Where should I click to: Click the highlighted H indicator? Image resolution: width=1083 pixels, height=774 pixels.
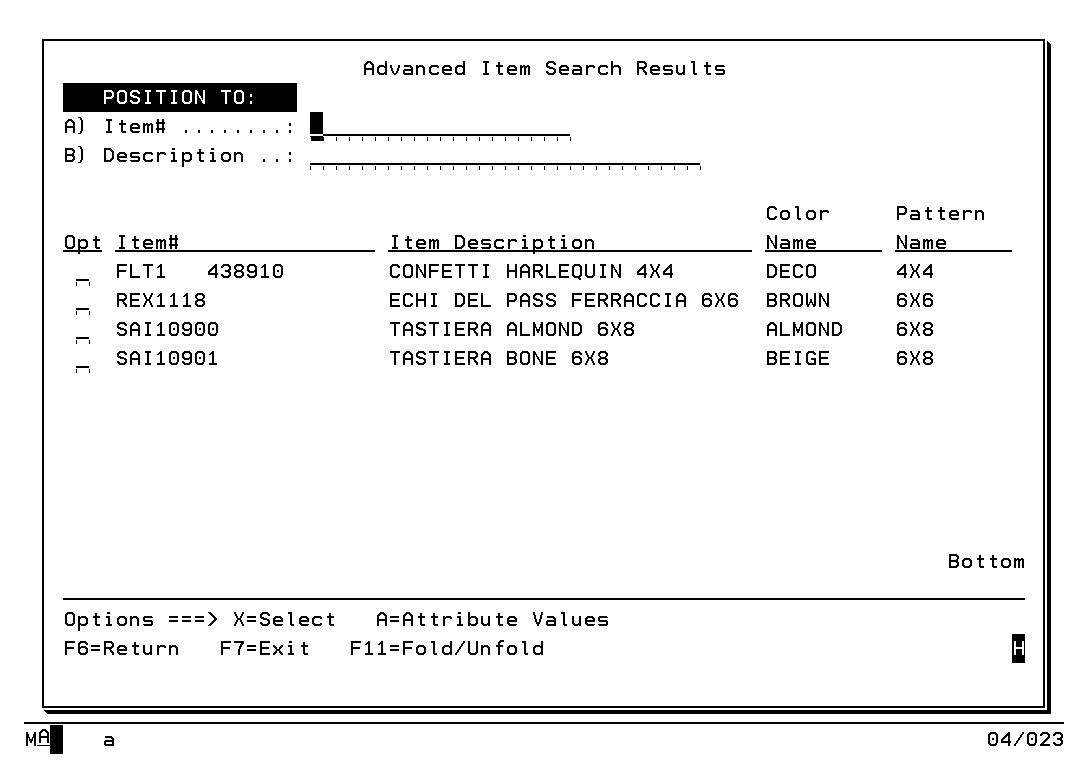coord(1018,648)
